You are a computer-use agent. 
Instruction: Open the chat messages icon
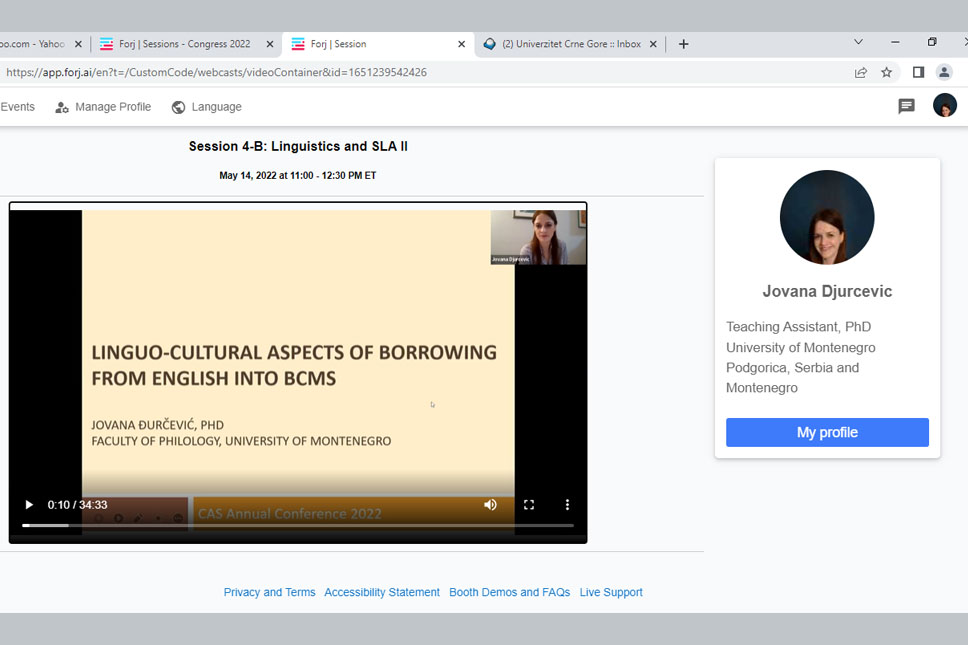906,106
